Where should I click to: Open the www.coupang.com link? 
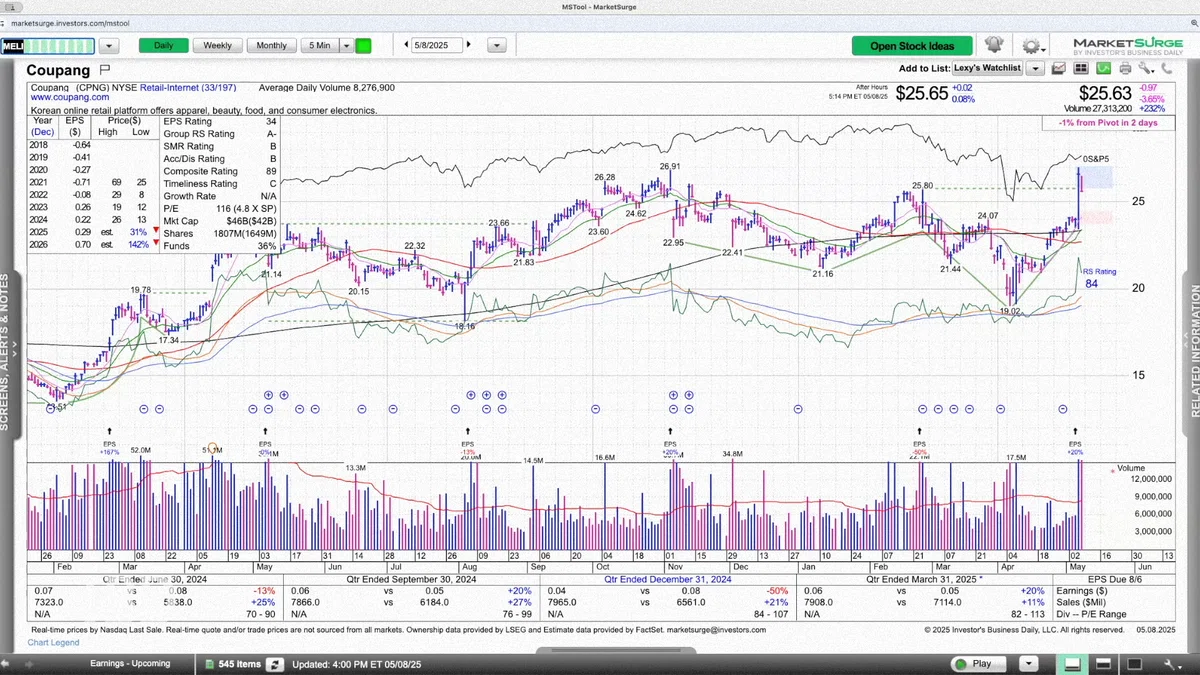[69, 98]
